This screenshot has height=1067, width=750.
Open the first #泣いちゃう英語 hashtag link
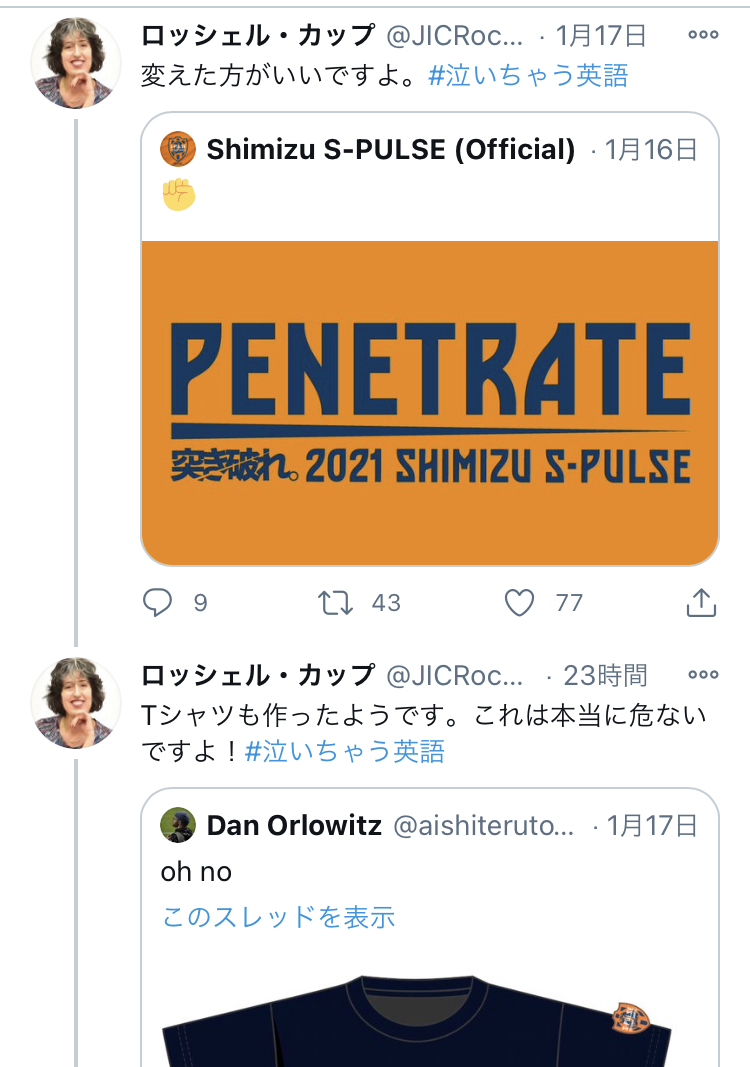[x=528, y=76]
